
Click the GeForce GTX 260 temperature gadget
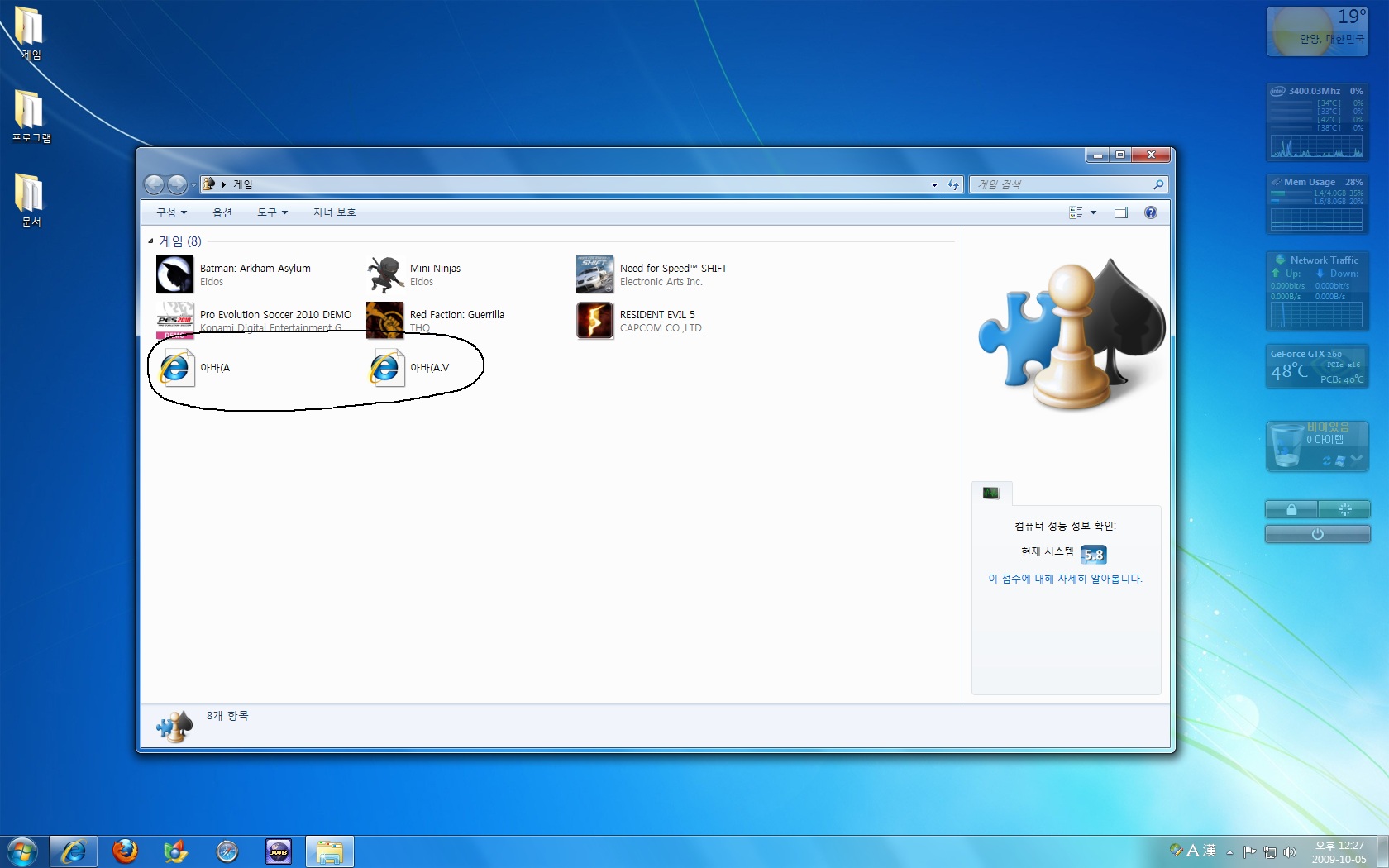click(x=1317, y=366)
